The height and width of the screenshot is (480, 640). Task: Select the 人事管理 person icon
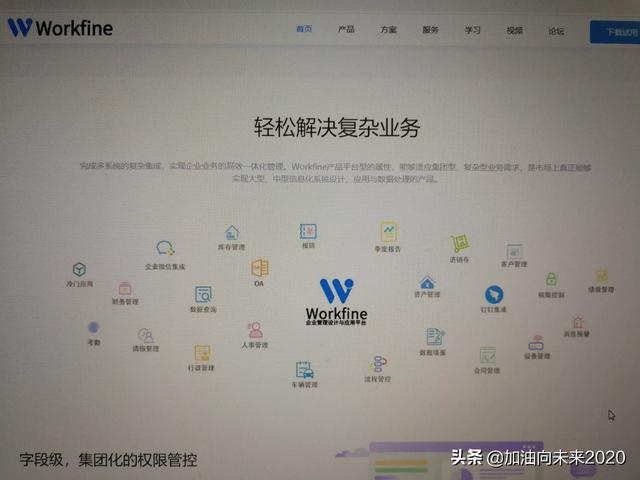[x=255, y=330]
